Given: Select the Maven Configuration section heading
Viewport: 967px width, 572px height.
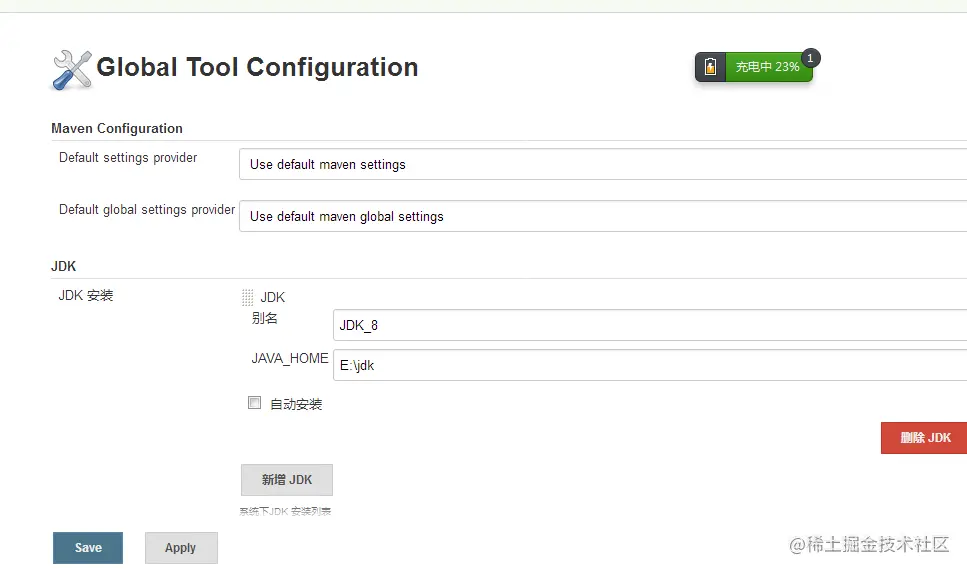Looking at the screenshot, I should pyautogui.click(x=117, y=128).
